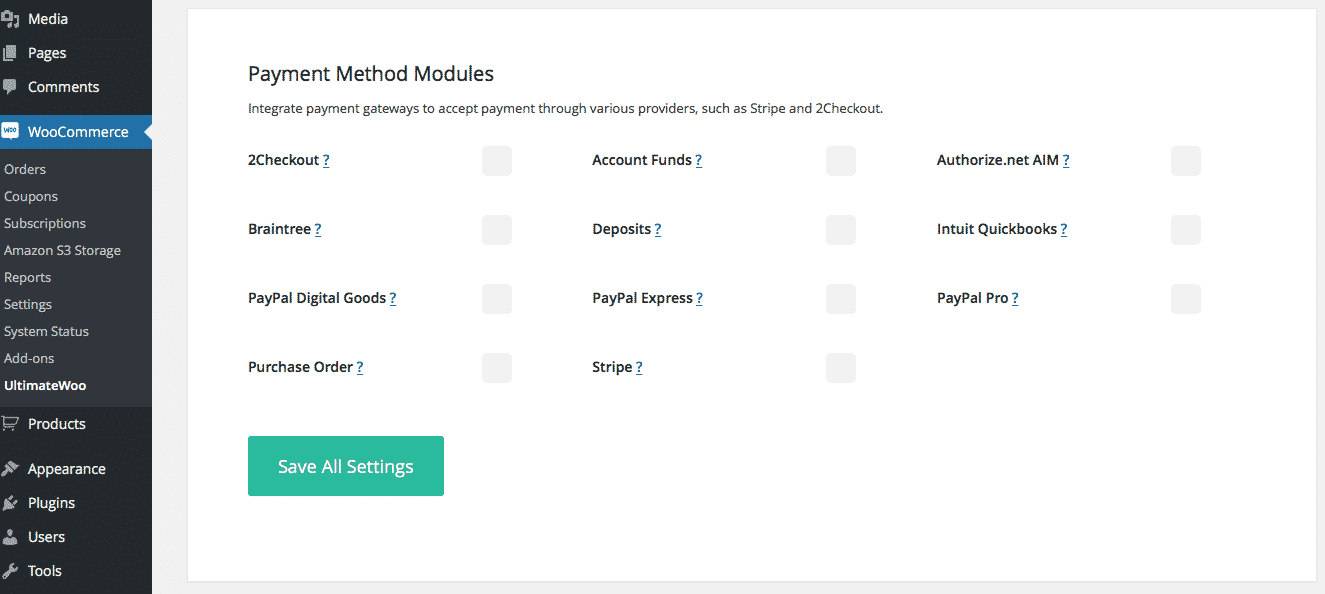Toggle the Stripe payment module checkbox
This screenshot has height=594, width=1325.
841,368
